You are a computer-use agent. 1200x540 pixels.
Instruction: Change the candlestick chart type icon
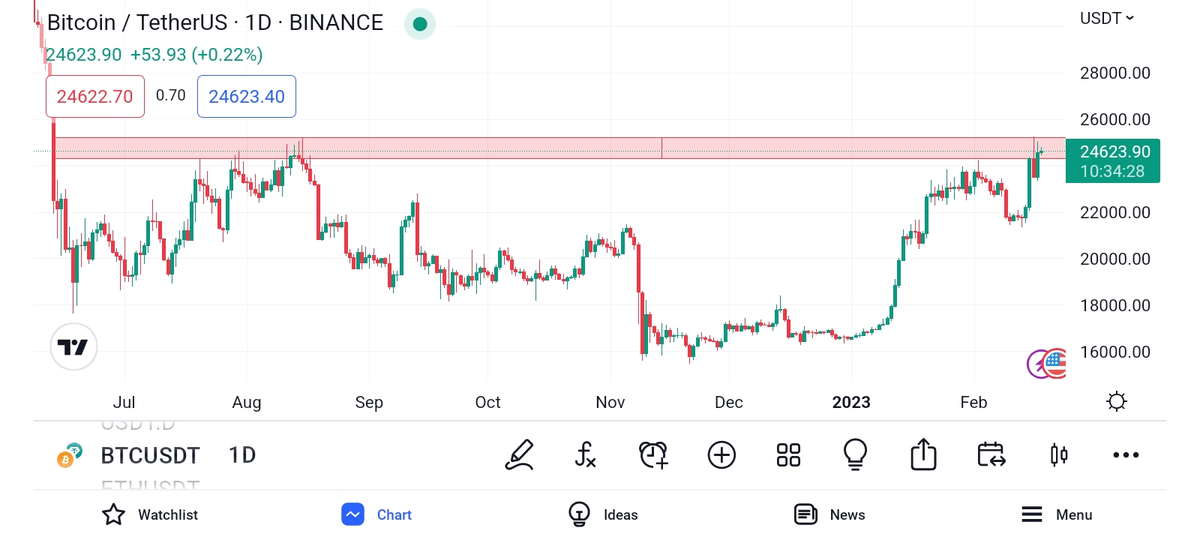pyautogui.click(x=1058, y=455)
